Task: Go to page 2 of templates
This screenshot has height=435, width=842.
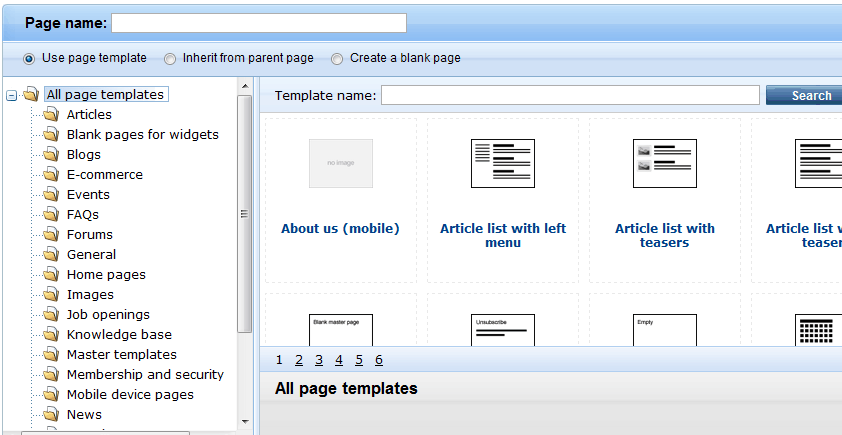Action: coord(299,360)
